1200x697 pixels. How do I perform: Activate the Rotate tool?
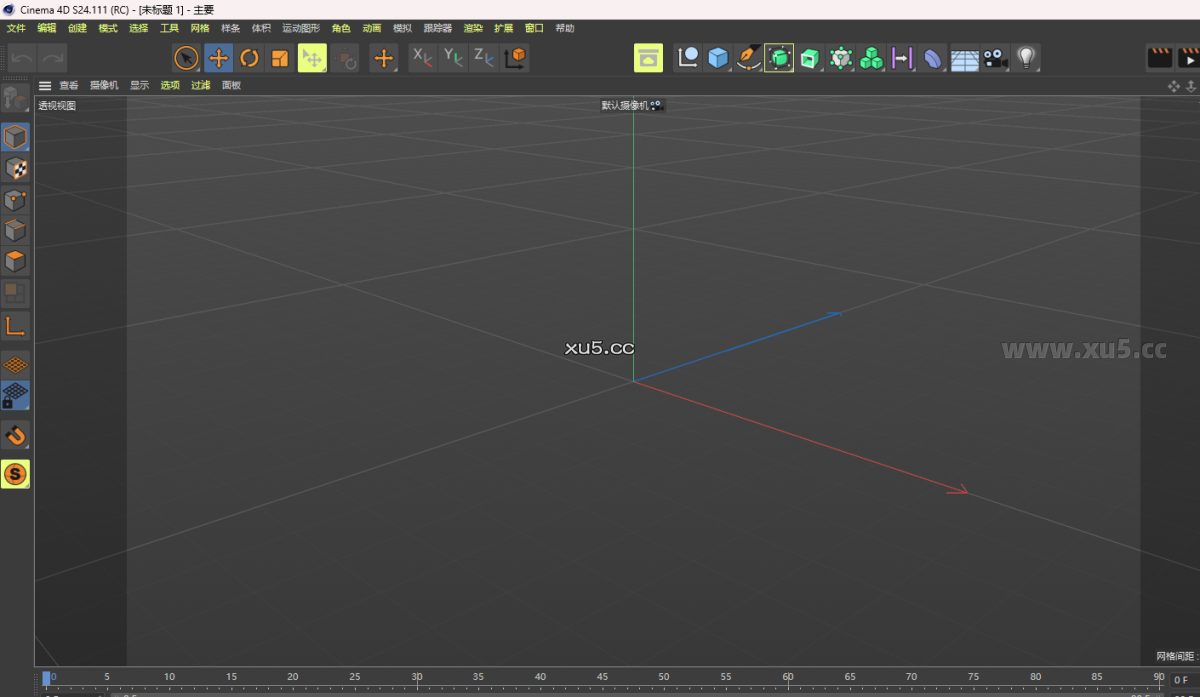click(x=249, y=58)
